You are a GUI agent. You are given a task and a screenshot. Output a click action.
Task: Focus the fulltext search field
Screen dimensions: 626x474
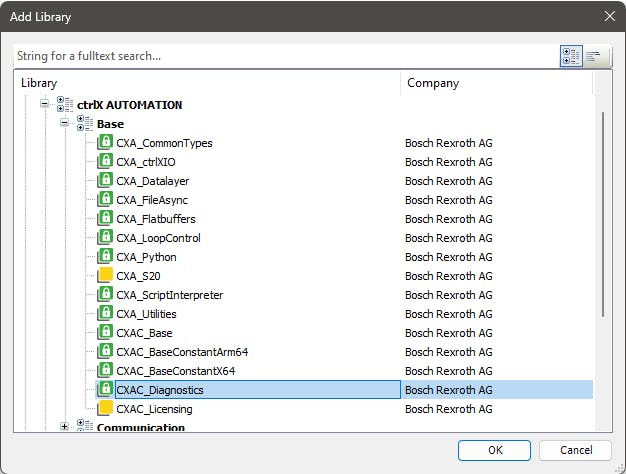pos(285,56)
